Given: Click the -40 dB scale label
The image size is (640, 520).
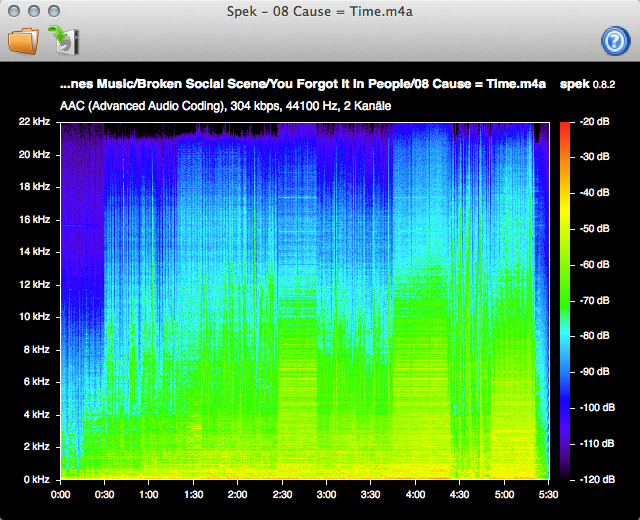Looking at the screenshot, I should point(595,192).
